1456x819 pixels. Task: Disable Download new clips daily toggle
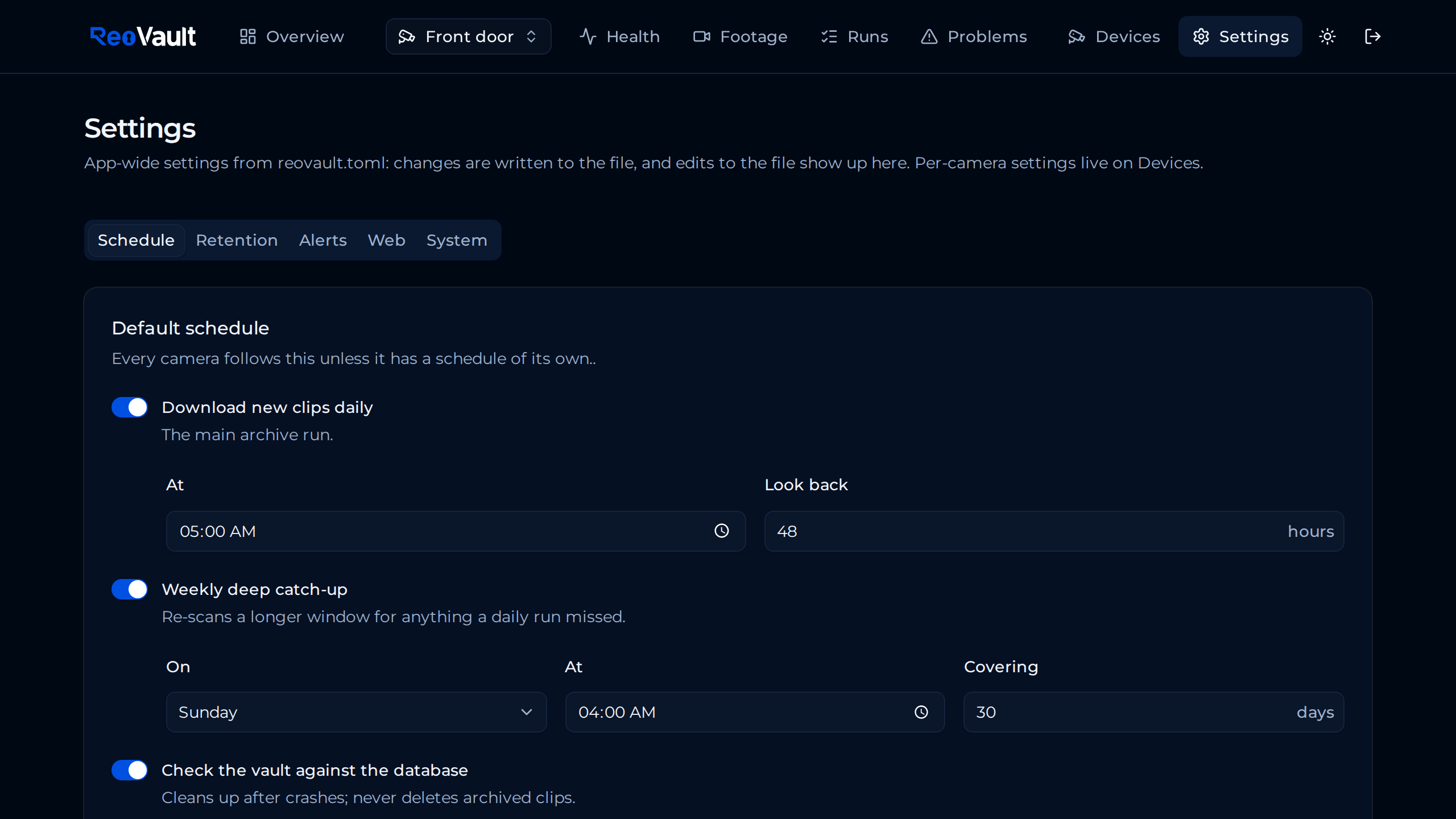(x=130, y=407)
